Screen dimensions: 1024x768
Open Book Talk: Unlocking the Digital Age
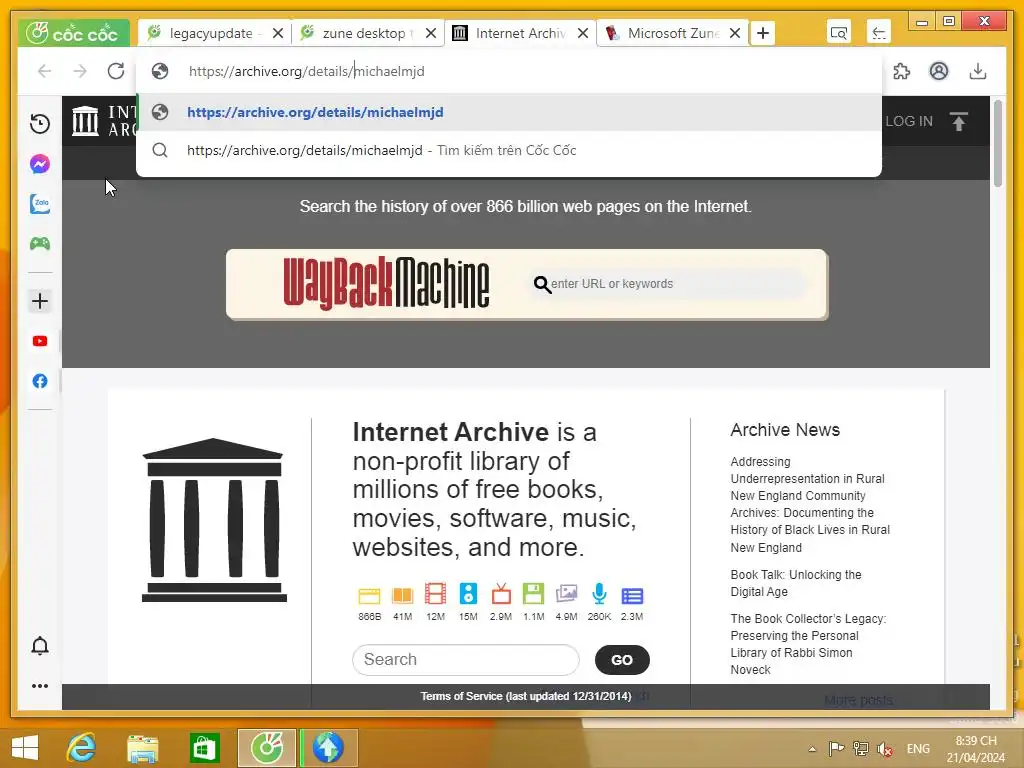click(795, 583)
